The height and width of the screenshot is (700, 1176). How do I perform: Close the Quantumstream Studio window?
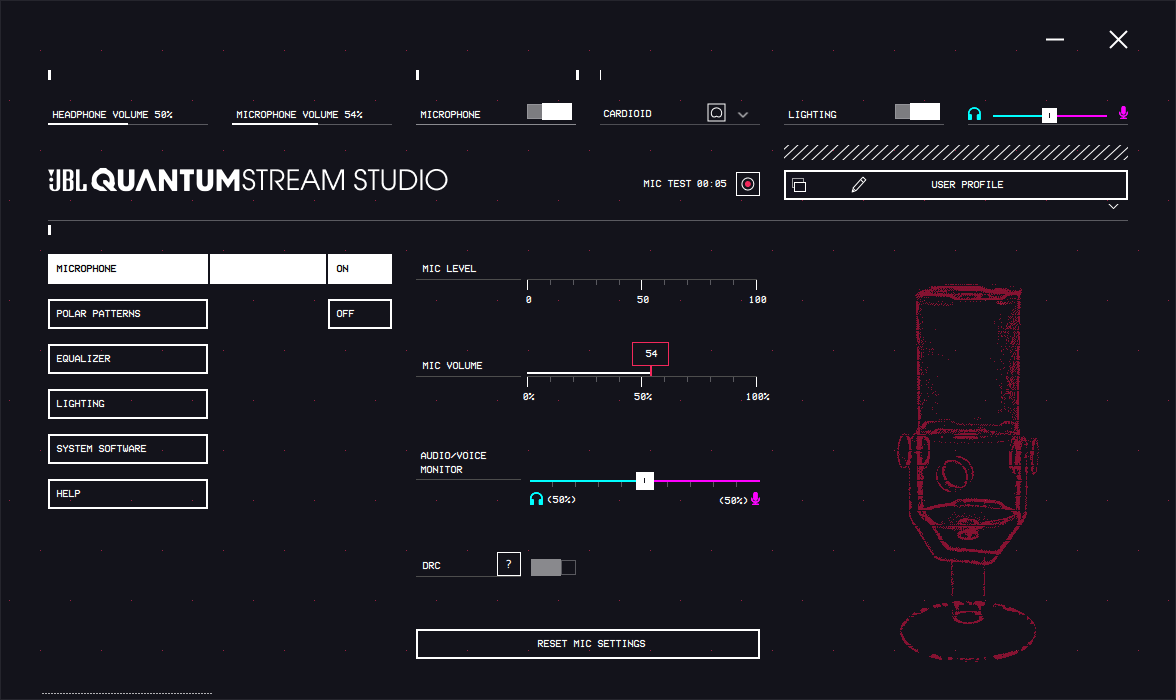point(1118,39)
